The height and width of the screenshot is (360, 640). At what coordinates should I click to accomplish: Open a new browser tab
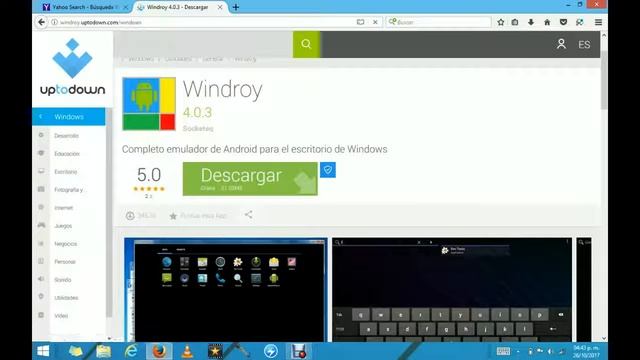236,7
